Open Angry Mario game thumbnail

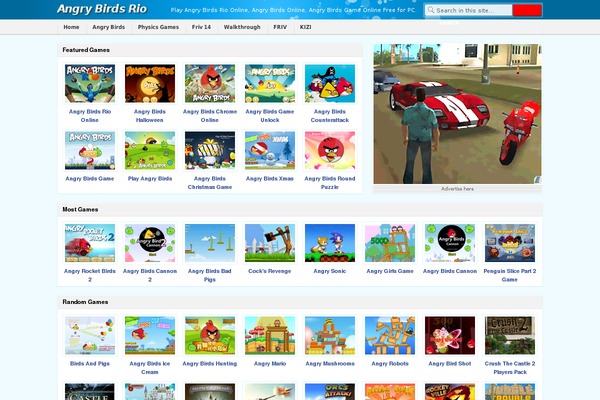(x=270, y=335)
